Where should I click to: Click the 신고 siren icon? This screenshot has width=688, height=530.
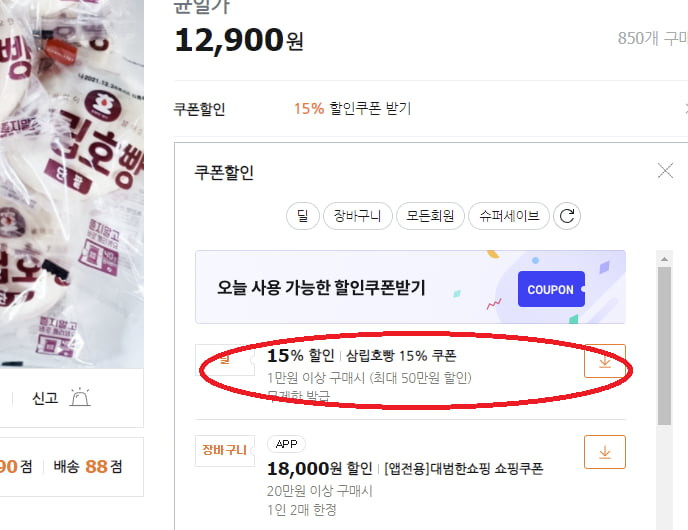(x=80, y=398)
